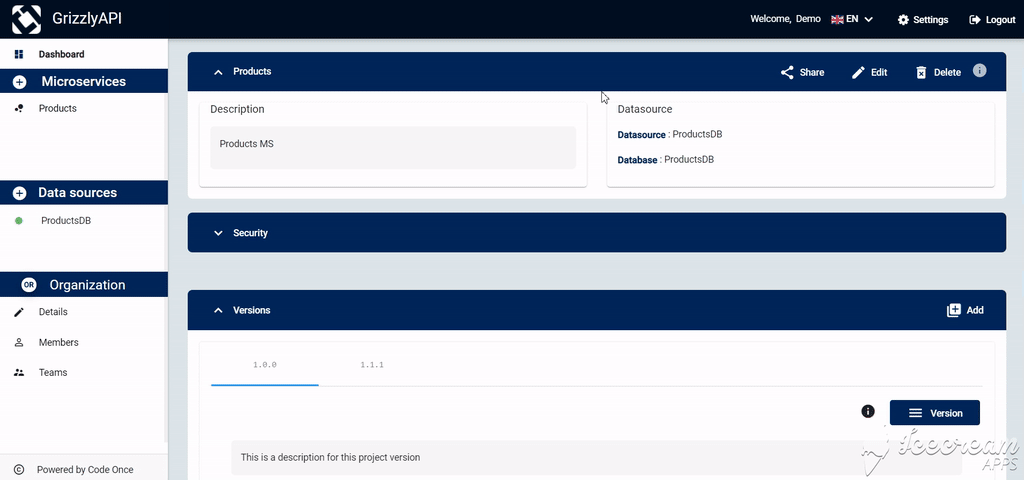This screenshot has width=1024, height=480.
Task: Delete the Products microservice
Action: click(x=938, y=72)
